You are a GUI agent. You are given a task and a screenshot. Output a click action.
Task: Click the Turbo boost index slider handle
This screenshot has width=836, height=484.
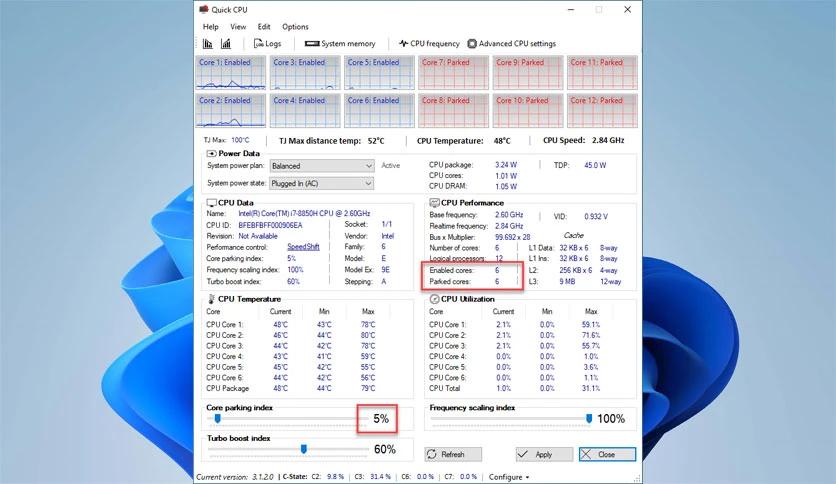[303, 449]
